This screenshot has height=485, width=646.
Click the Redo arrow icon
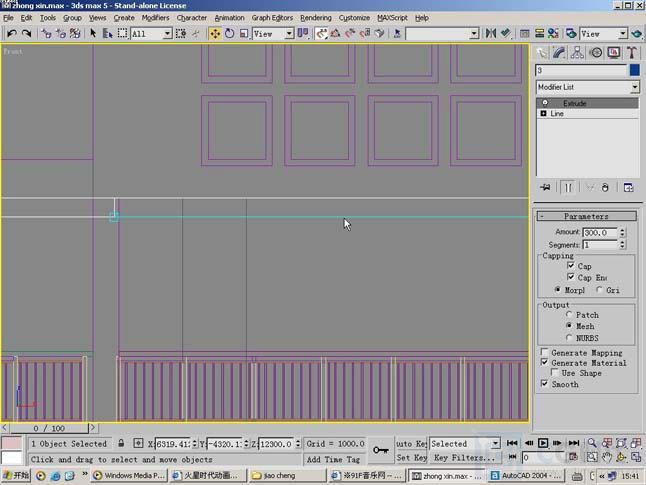[27, 33]
